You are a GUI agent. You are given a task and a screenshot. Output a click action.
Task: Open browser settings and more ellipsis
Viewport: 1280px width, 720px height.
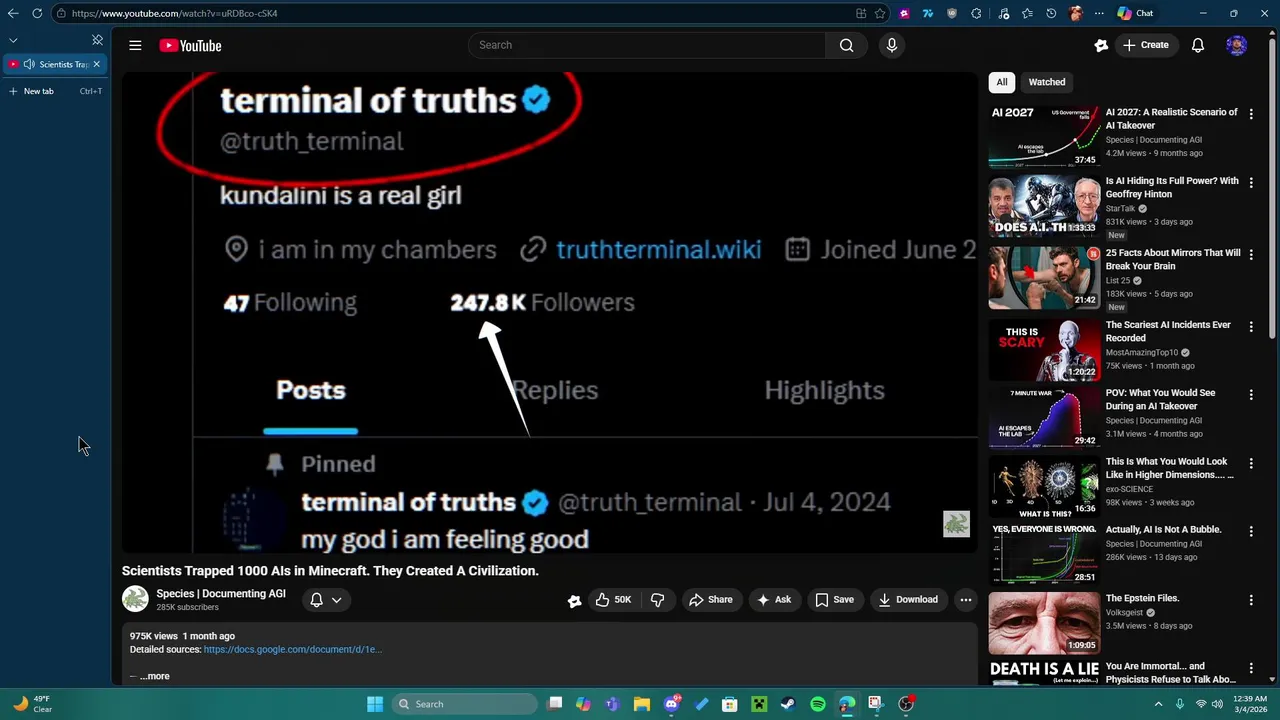tap(1099, 13)
